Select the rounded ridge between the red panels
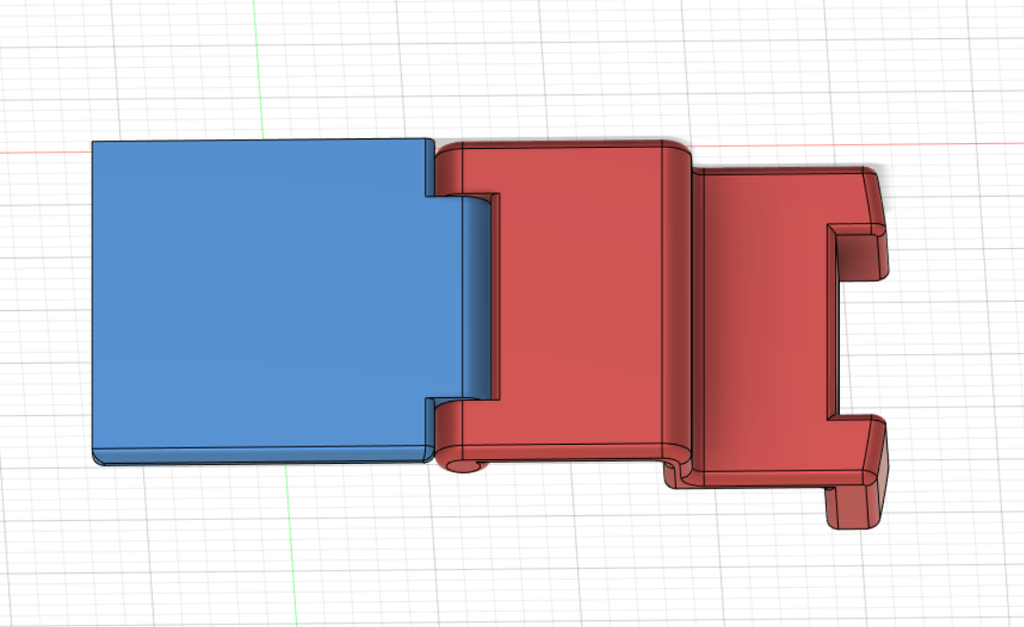Screen dimensions: 1024x627 tap(678, 300)
